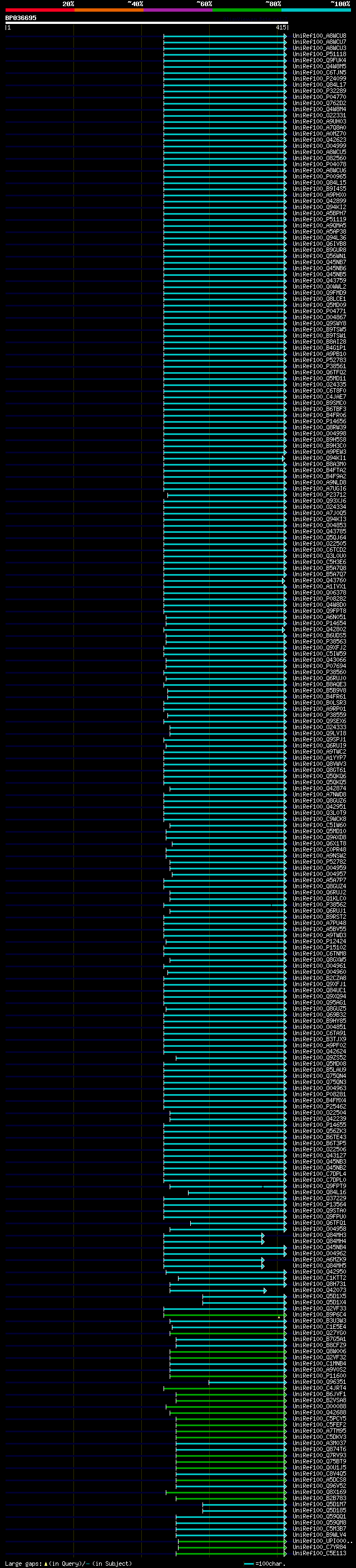Select subject label UniRef100_Q56WN1
The height and width of the screenshot is (1568, 356).
pos(319,256)
